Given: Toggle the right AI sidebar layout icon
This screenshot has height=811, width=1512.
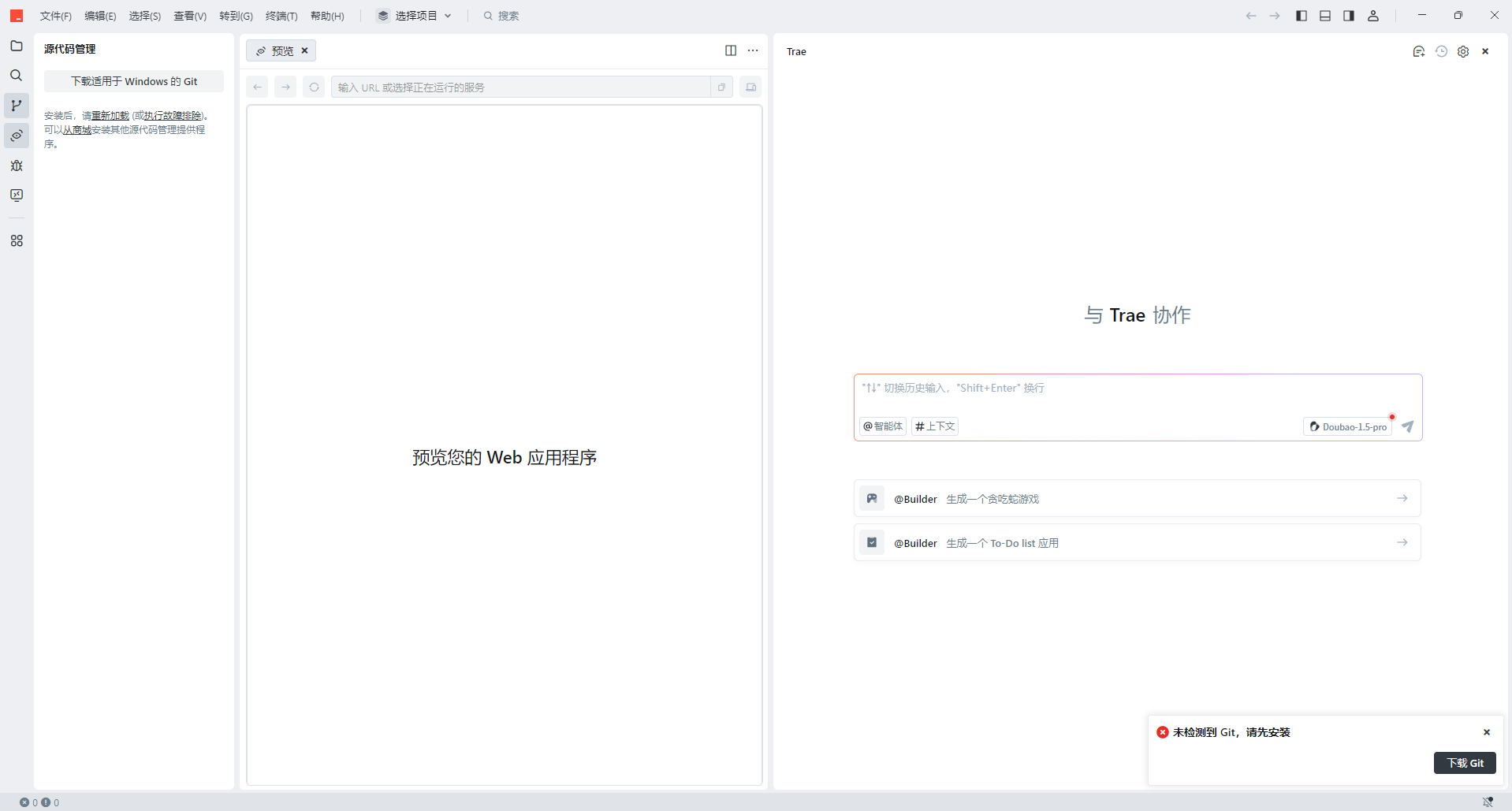Looking at the screenshot, I should 1349,16.
